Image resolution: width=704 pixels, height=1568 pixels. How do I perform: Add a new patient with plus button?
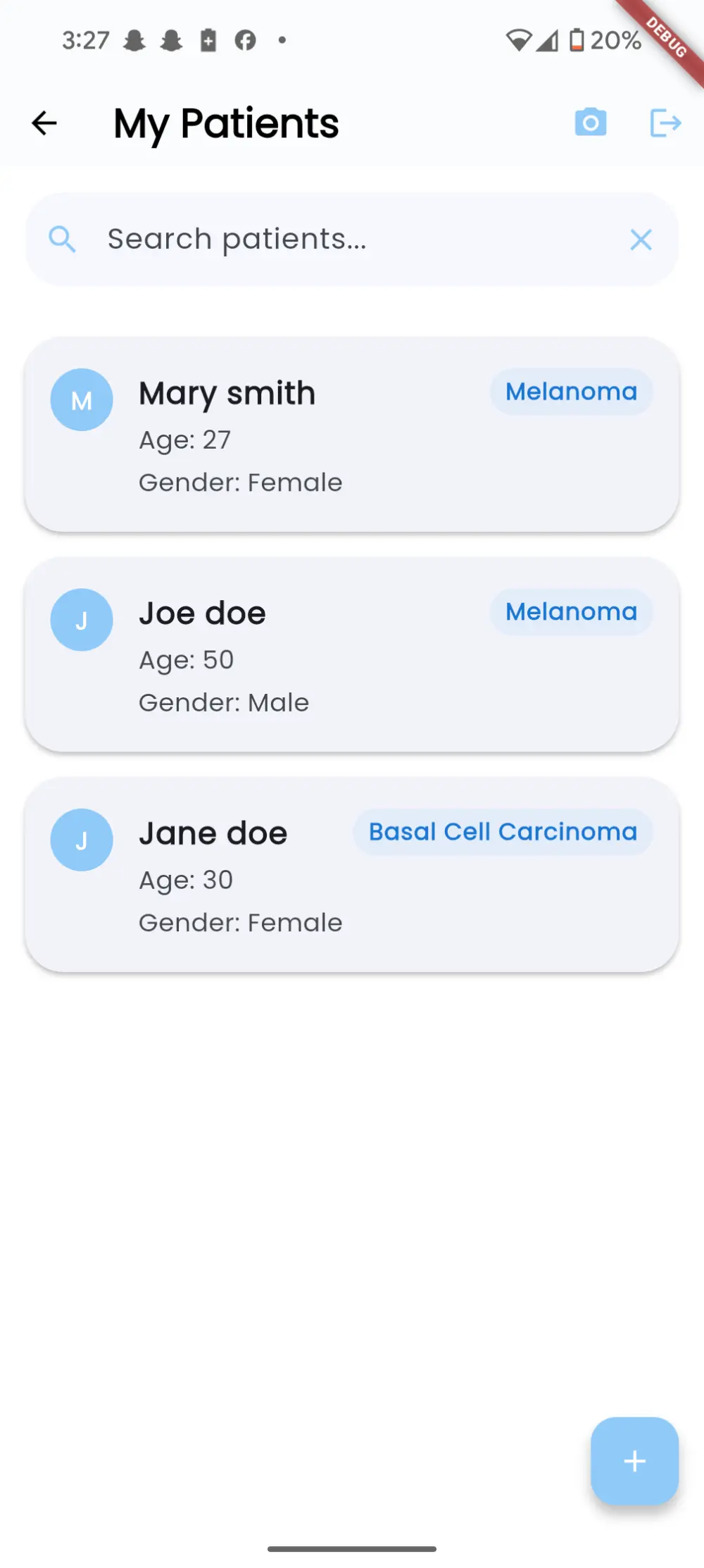(634, 1461)
